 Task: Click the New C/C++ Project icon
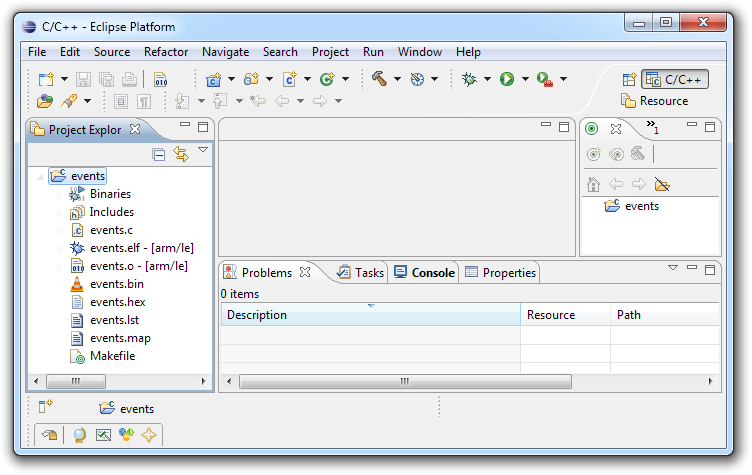click(213, 79)
